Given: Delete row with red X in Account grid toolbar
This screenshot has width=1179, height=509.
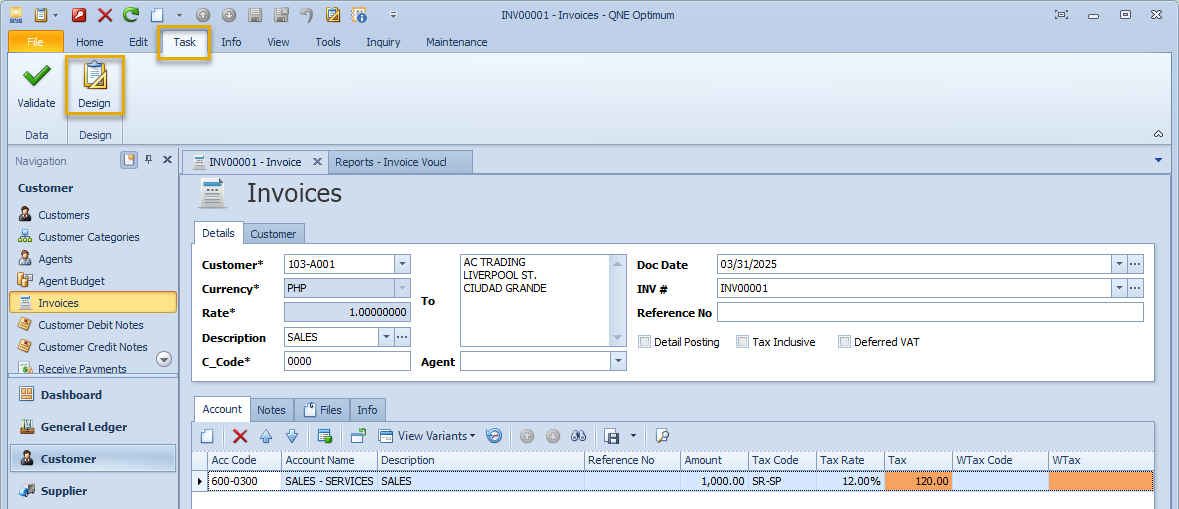Looking at the screenshot, I should pyautogui.click(x=240, y=435).
